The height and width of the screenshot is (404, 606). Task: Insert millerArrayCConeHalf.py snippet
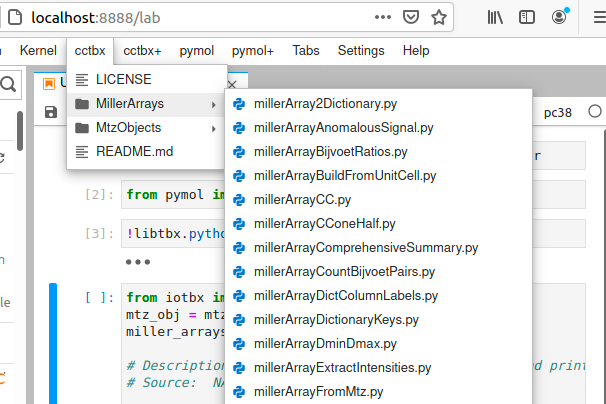click(378, 224)
